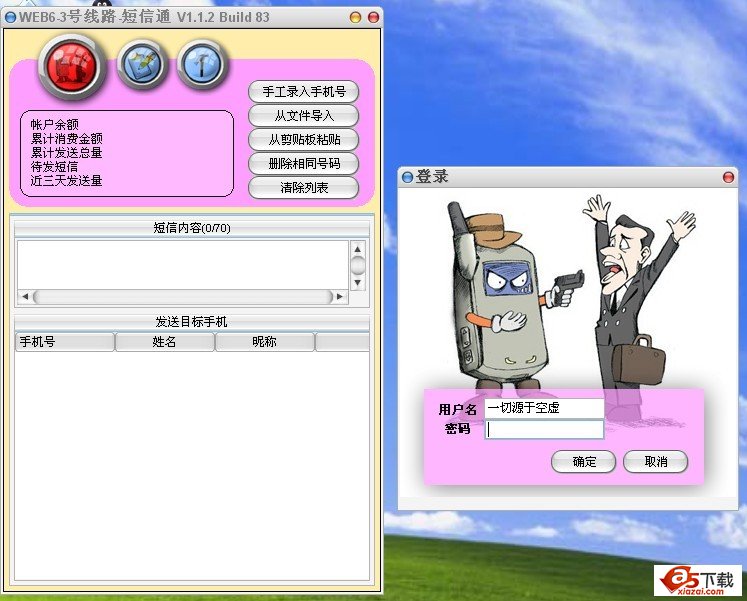Click the large red round send icon
747x601 pixels.
[72, 67]
